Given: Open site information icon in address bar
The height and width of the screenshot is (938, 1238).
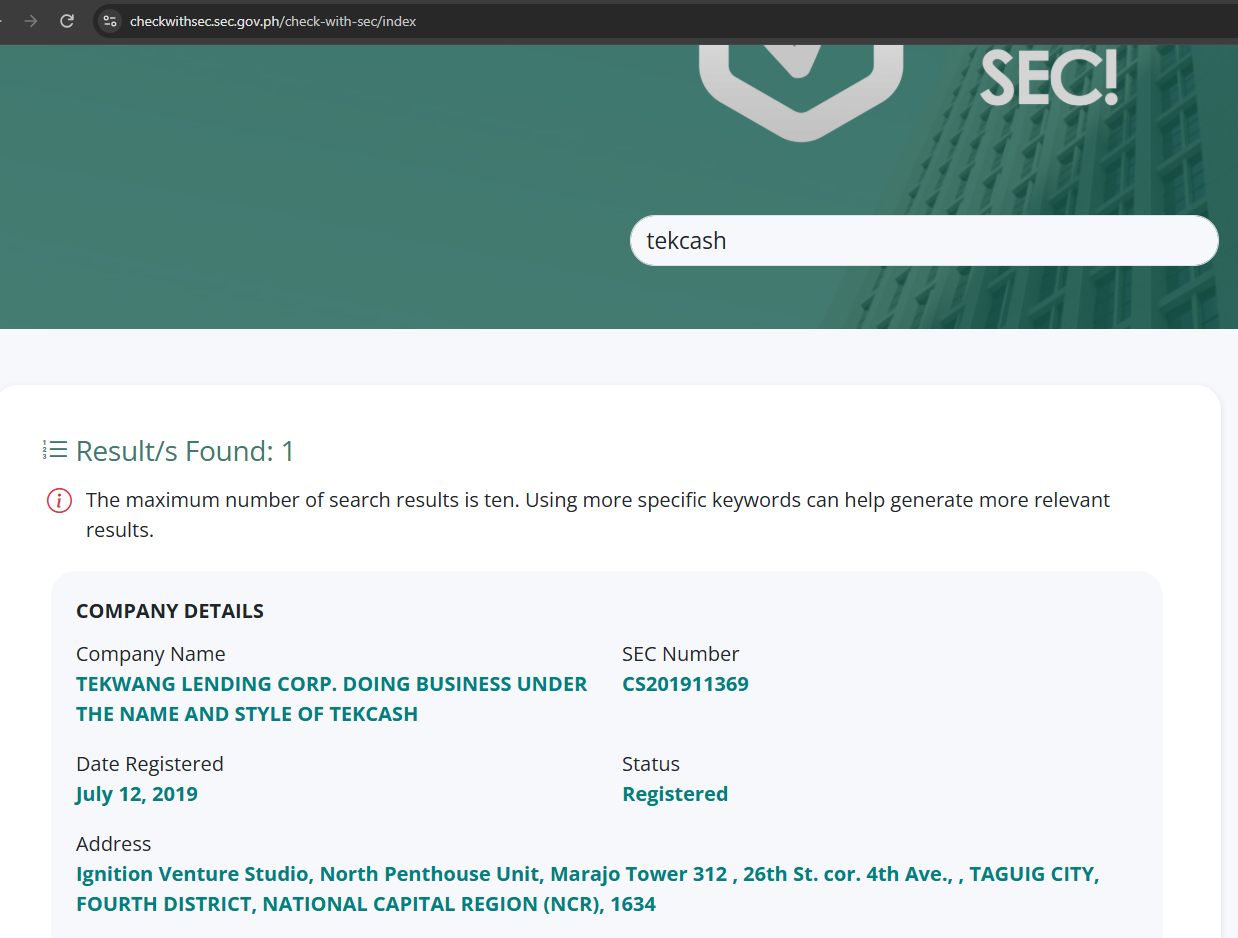Looking at the screenshot, I should 110,21.
